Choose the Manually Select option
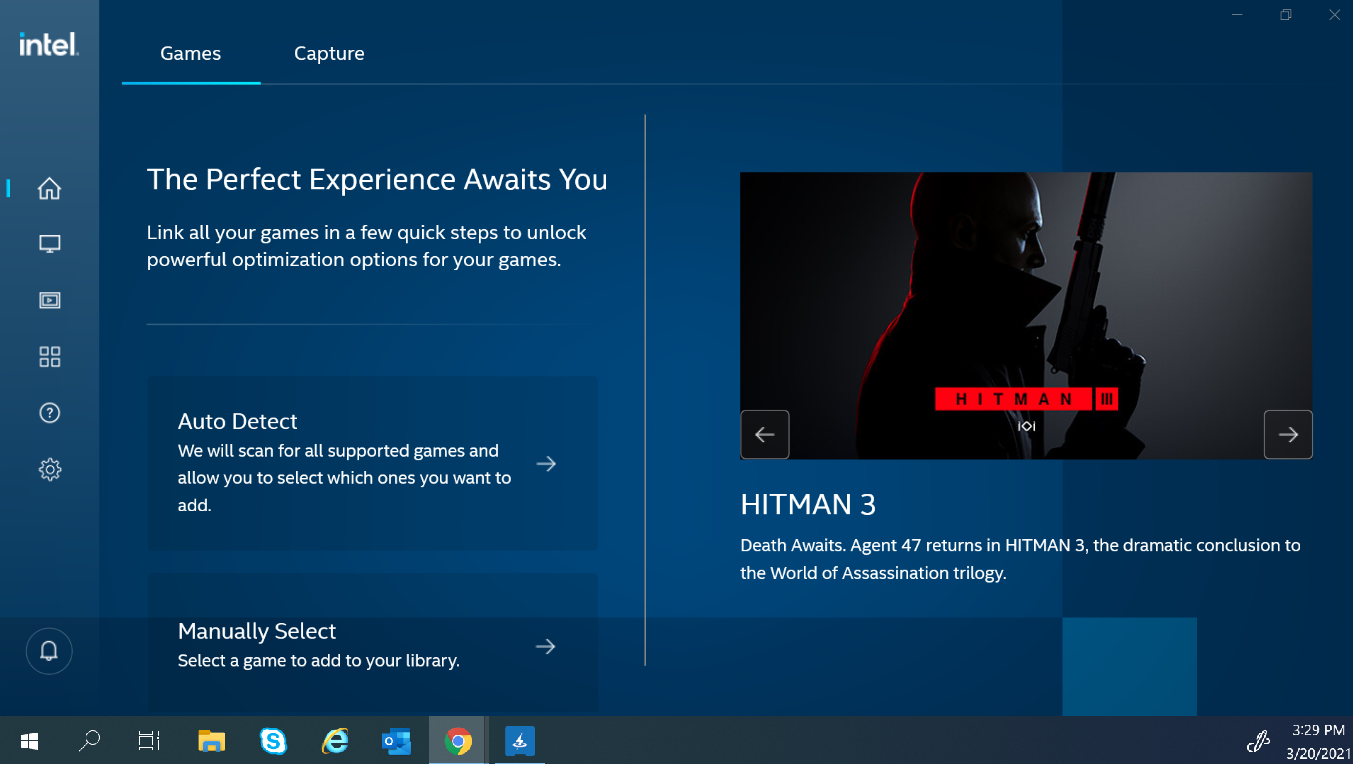 pyautogui.click(x=372, y=645)
